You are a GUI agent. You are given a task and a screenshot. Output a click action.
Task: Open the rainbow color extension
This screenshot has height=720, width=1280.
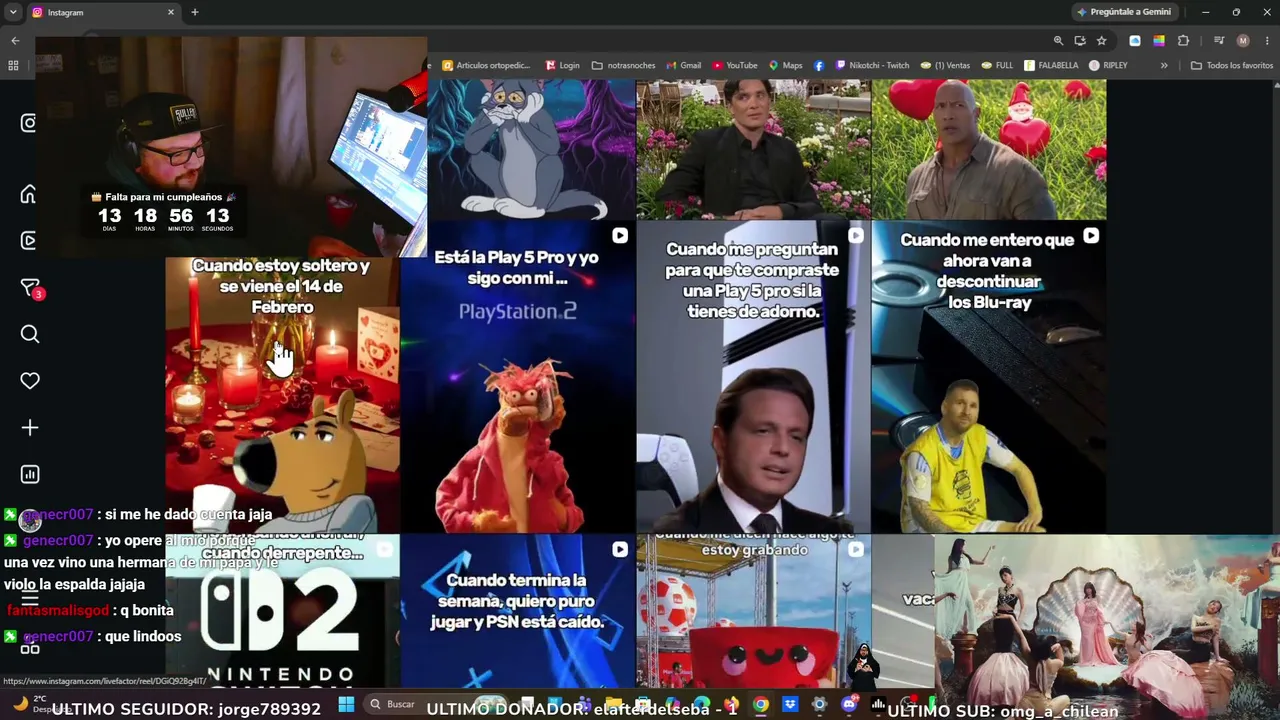(1159, 41)
